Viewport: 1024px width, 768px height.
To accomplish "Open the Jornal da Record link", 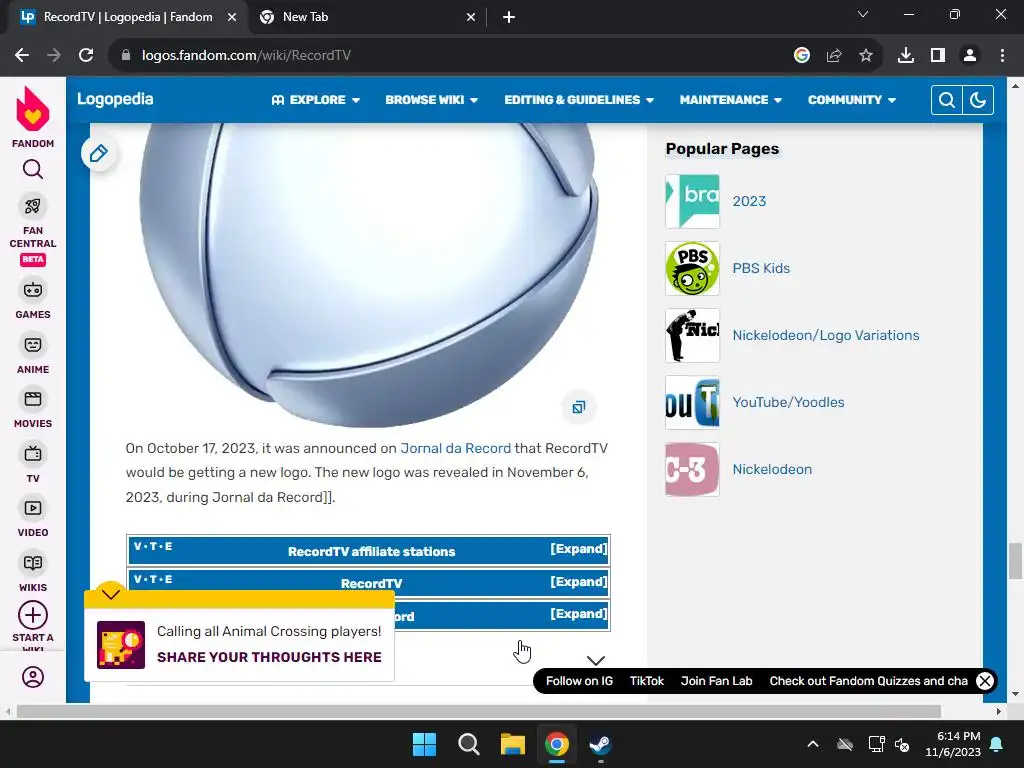I will click(x=455, y=448).
